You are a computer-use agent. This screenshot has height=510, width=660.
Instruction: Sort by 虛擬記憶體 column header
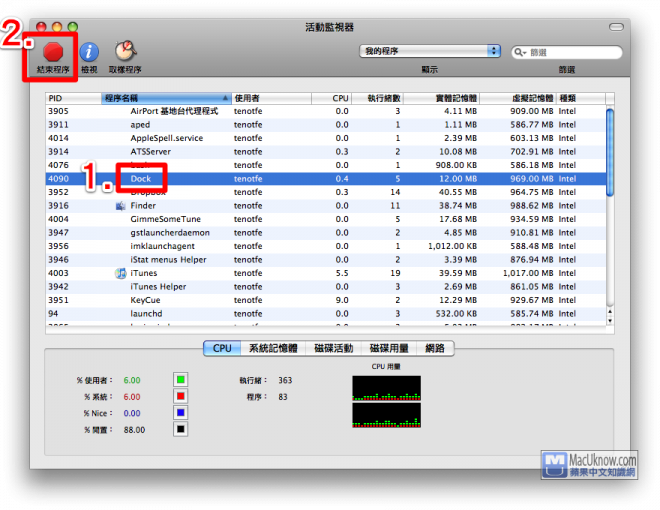coord(517,98)
